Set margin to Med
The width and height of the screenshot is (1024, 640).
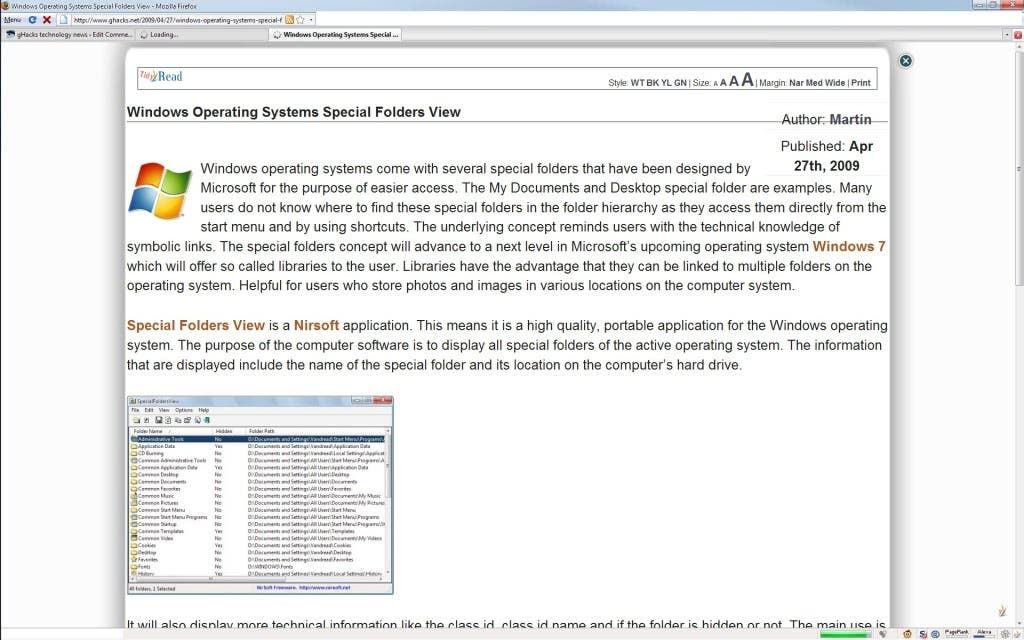tap(814, 83)
